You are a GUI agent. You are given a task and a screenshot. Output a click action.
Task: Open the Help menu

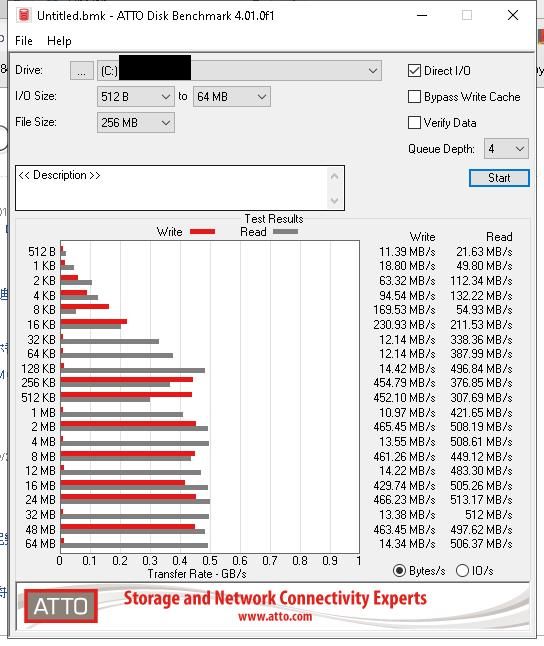(59, 41)
